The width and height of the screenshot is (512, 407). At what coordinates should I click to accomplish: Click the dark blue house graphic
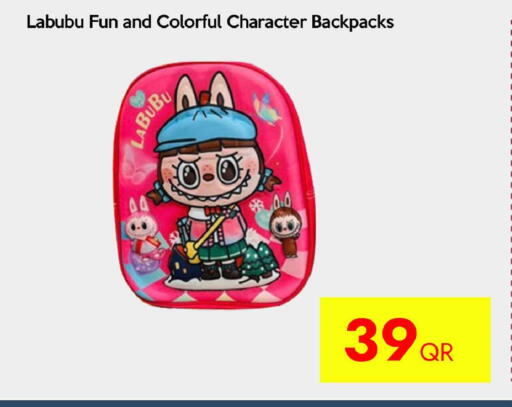[183, 263]
